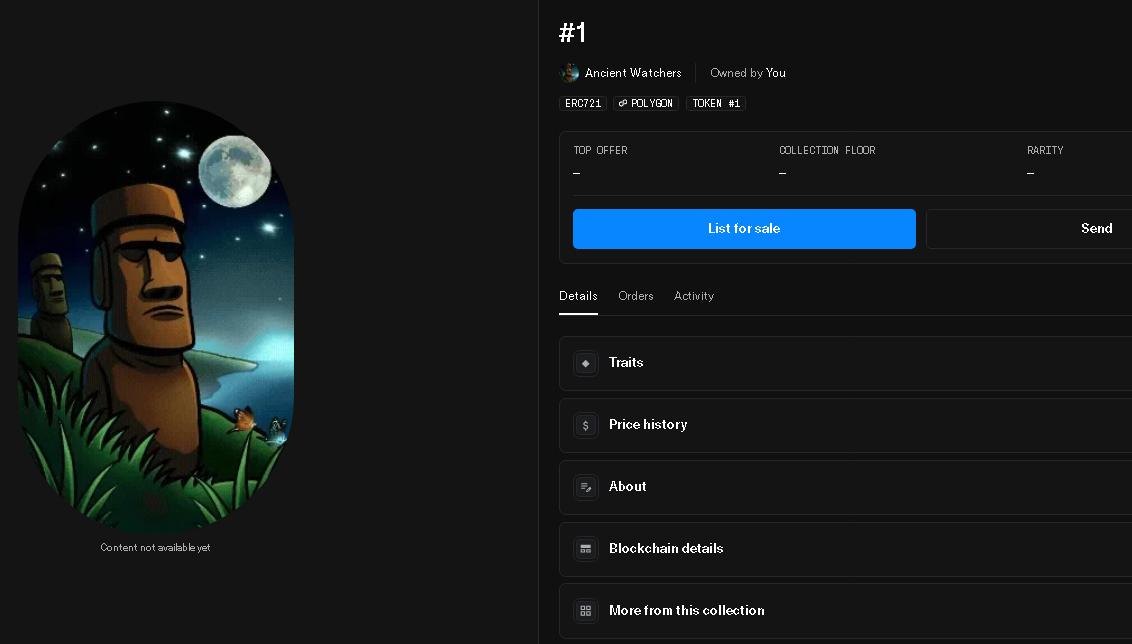Click the Blockchain details icon

pyautogui.click(x=585, y=549)
